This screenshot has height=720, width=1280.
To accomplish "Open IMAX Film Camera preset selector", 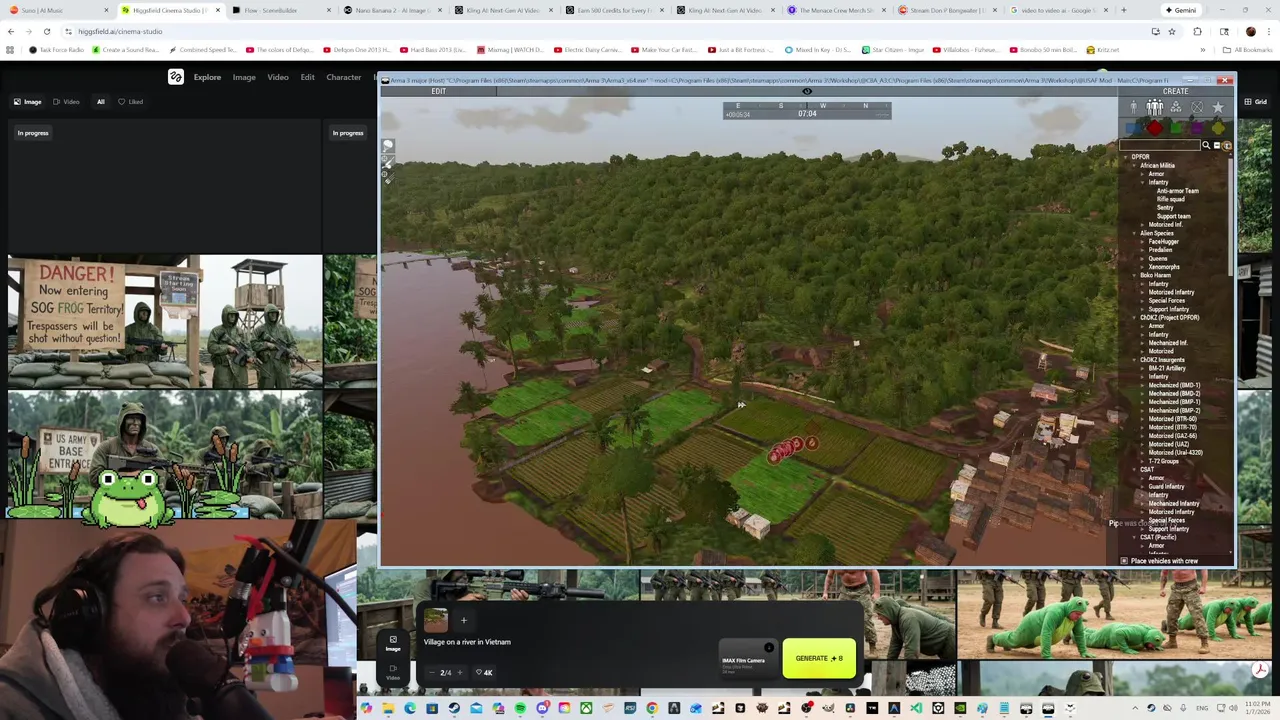I will [746, 661].
